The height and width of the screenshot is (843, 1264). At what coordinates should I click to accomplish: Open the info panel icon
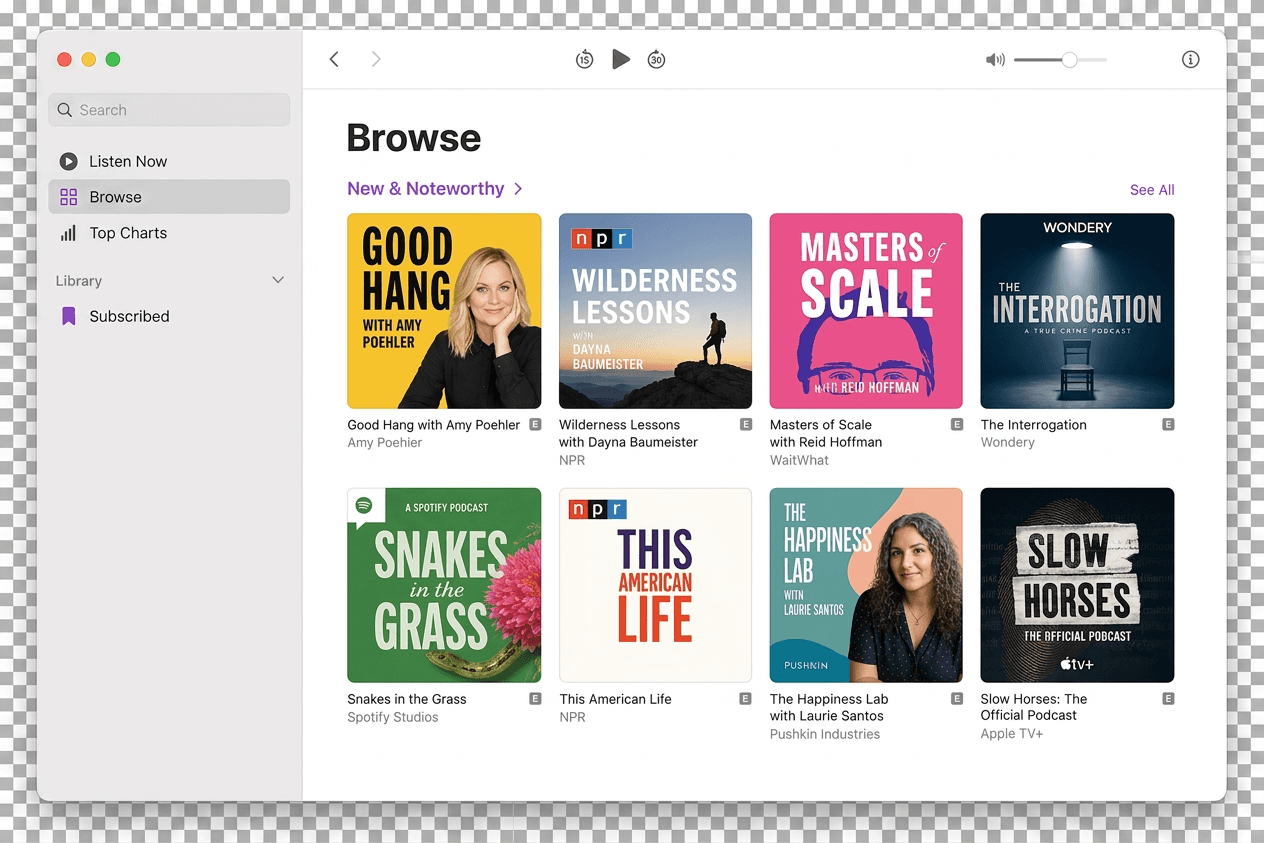click(x=1190, y=59)
